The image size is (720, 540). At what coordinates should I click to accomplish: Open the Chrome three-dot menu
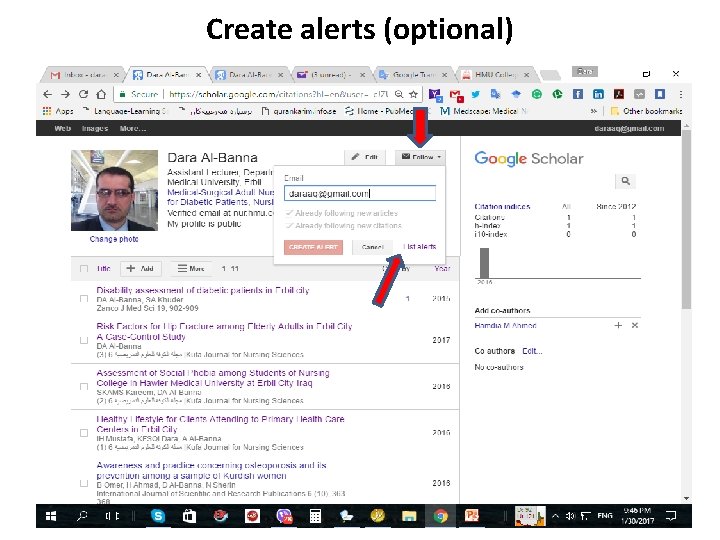[681, 94]
